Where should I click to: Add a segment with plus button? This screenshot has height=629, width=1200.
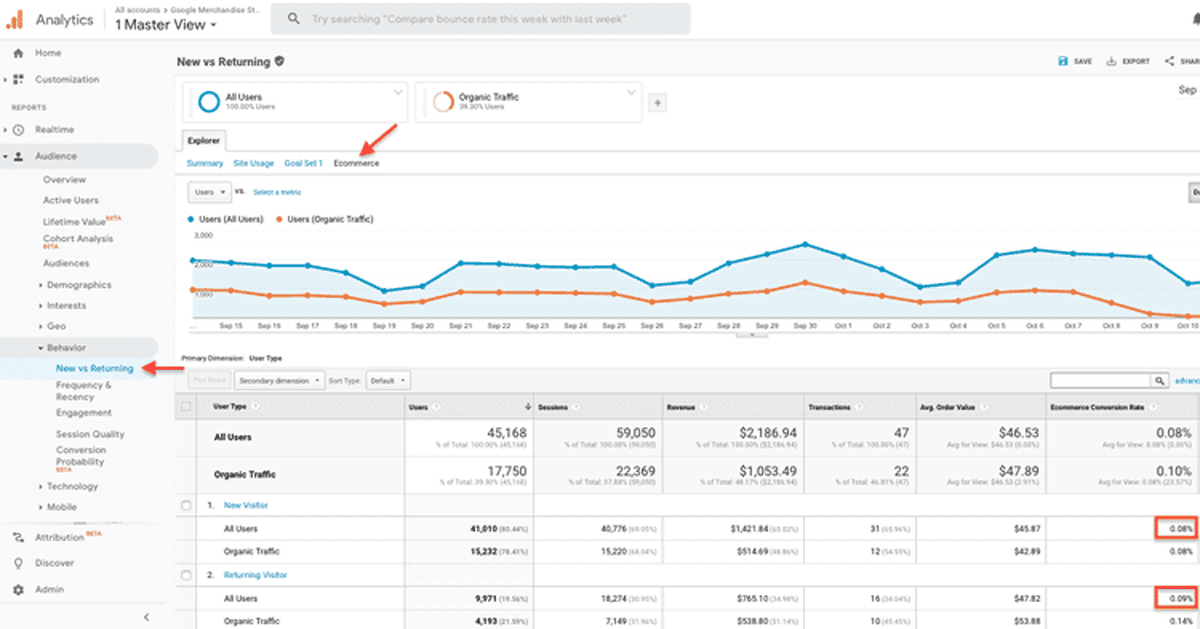(658, 103)
